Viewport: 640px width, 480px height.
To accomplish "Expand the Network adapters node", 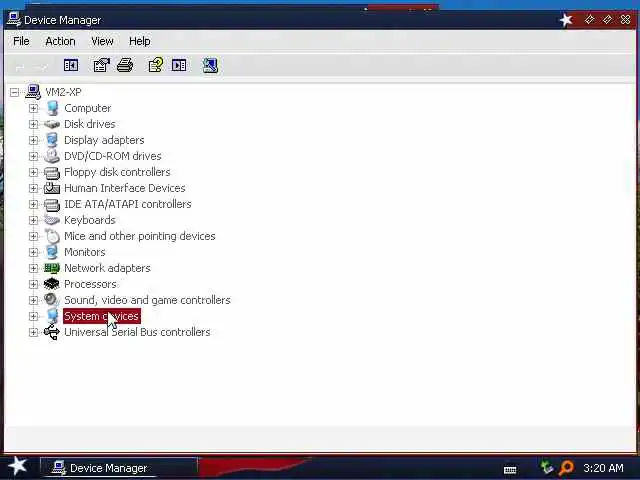I will [x=33, y=268].
